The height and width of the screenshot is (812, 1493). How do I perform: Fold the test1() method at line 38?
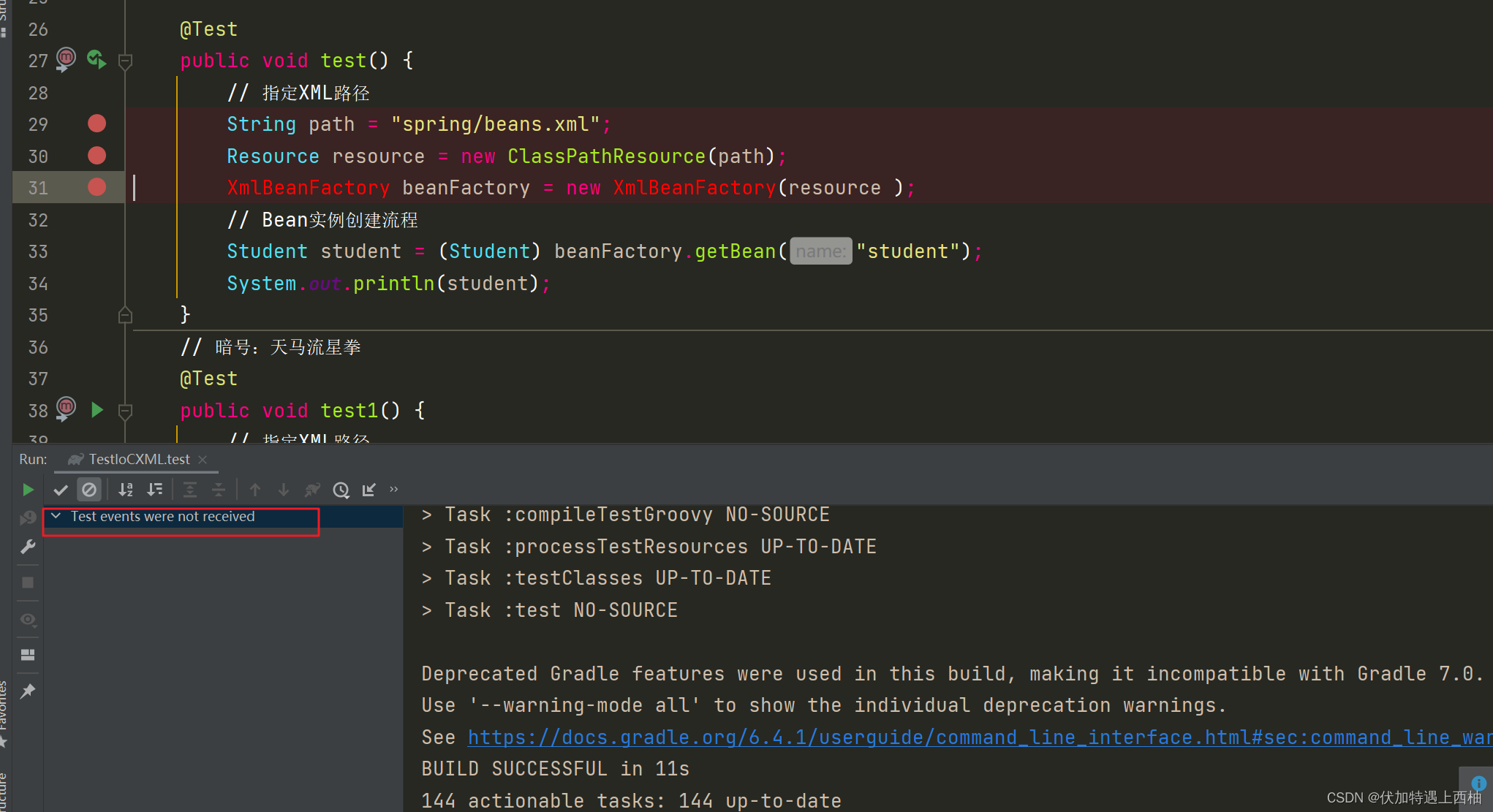pyautogui.click(x=125, y=411)
